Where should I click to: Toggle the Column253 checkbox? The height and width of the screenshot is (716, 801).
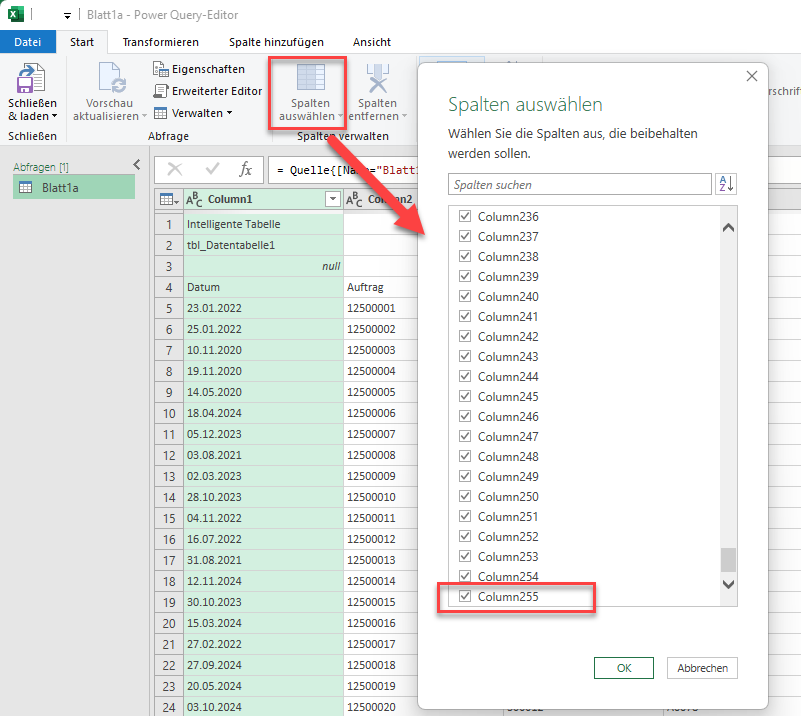(x=465, y=556)
